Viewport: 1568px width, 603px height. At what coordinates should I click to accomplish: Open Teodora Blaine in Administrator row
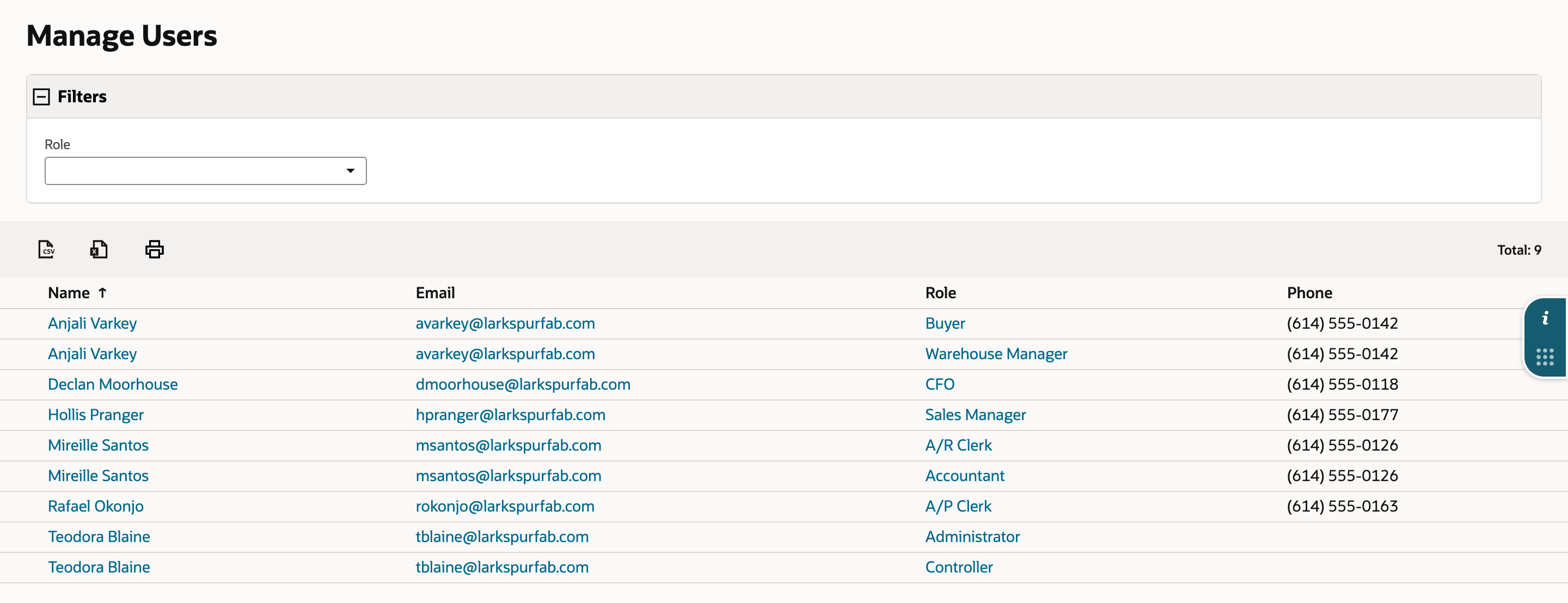99,537
